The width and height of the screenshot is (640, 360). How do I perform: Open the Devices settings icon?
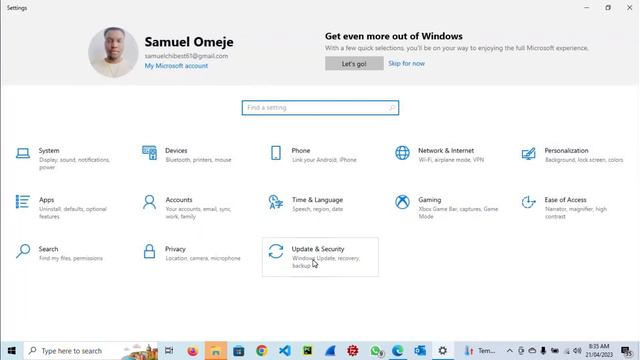(149, 153)
